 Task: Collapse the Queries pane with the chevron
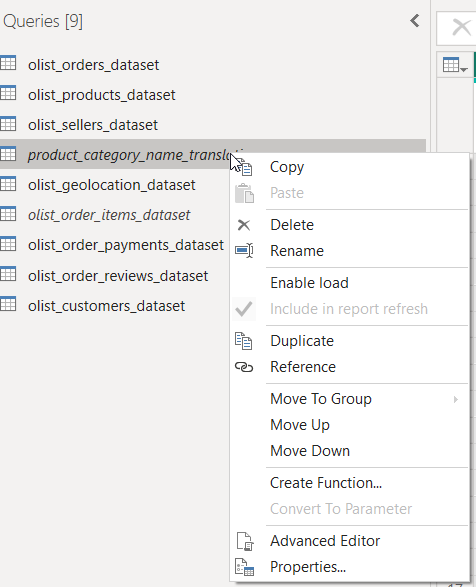[x=415, y=21]
